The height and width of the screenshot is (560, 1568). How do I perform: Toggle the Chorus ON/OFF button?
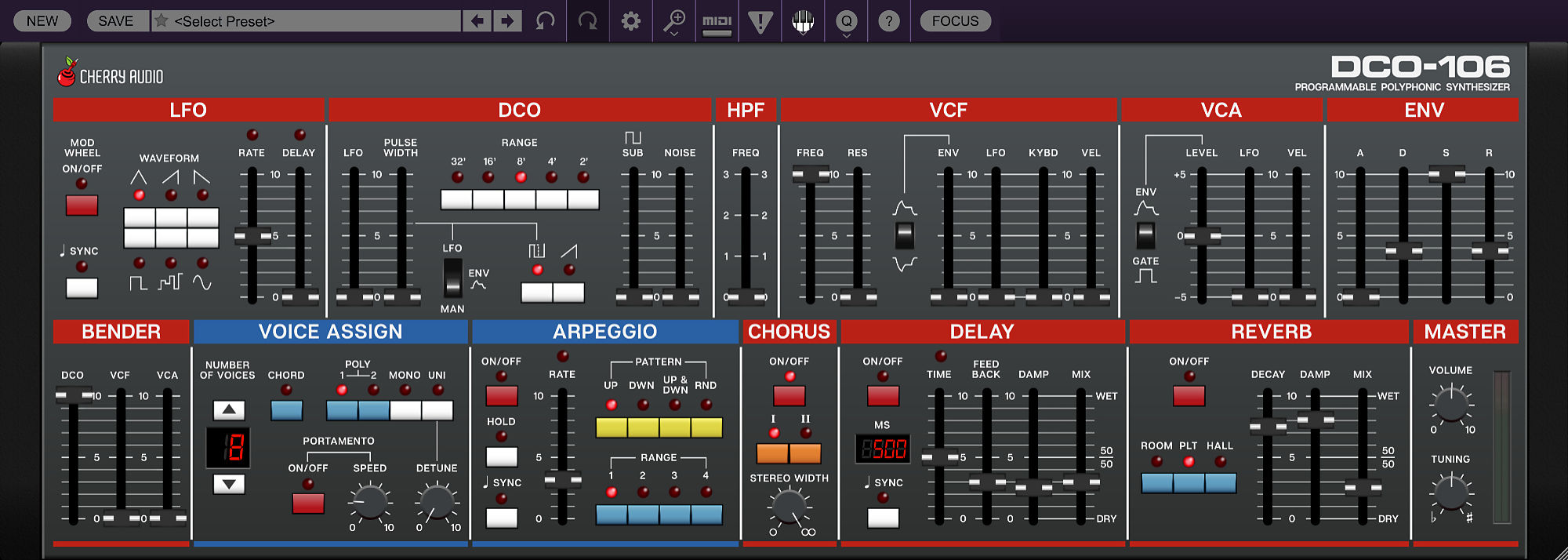click(x=789, y=395)
